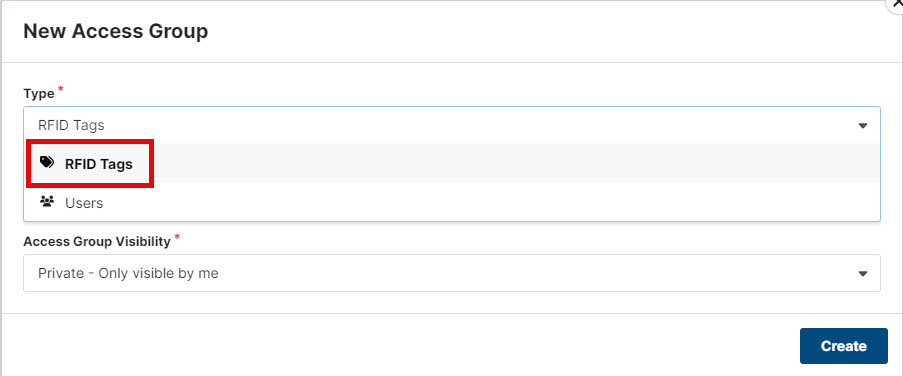Click the Create button
Screen dimensions: 903x376
(x=844, y=346)
